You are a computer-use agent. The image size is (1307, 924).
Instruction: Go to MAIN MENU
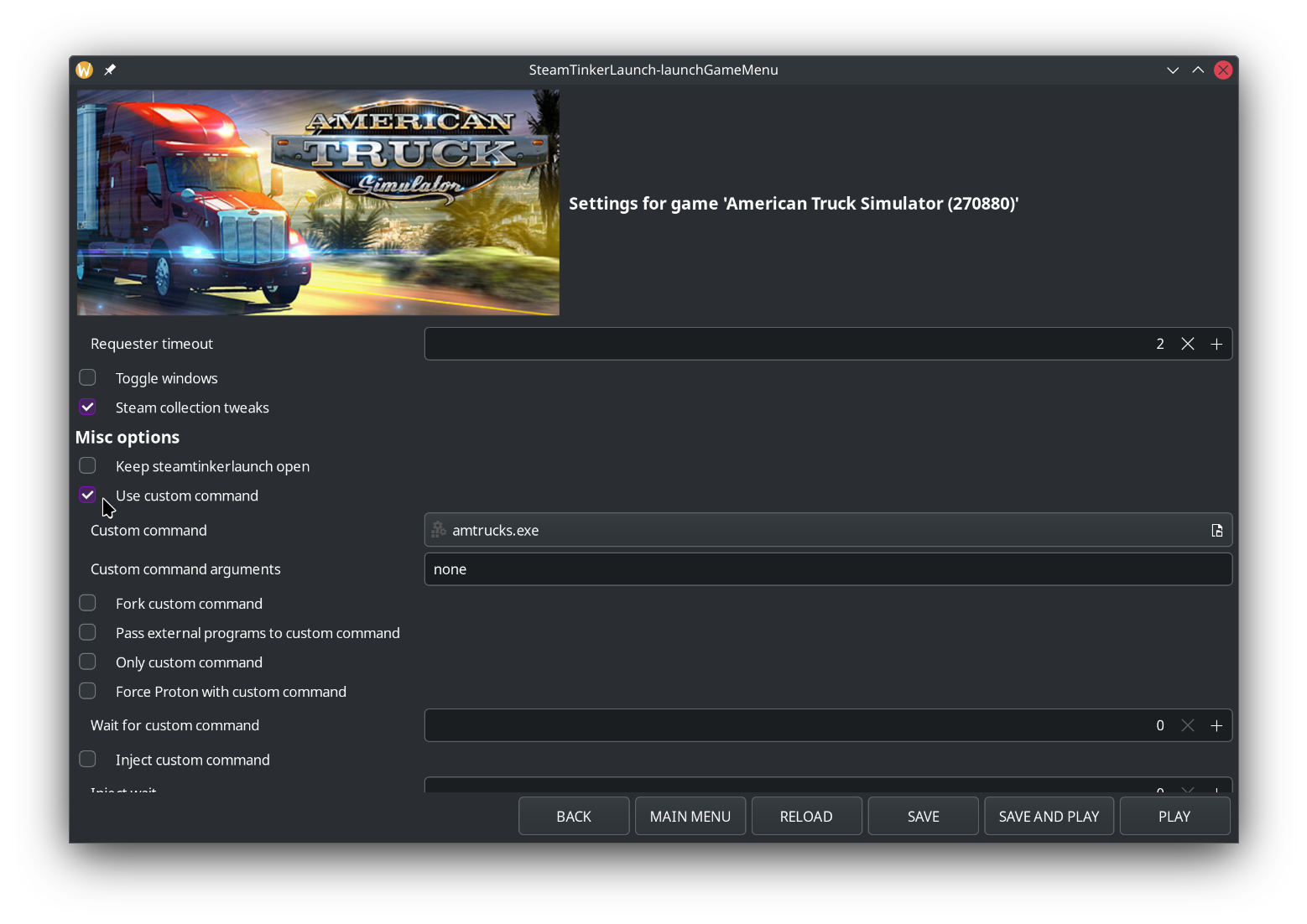690,816
